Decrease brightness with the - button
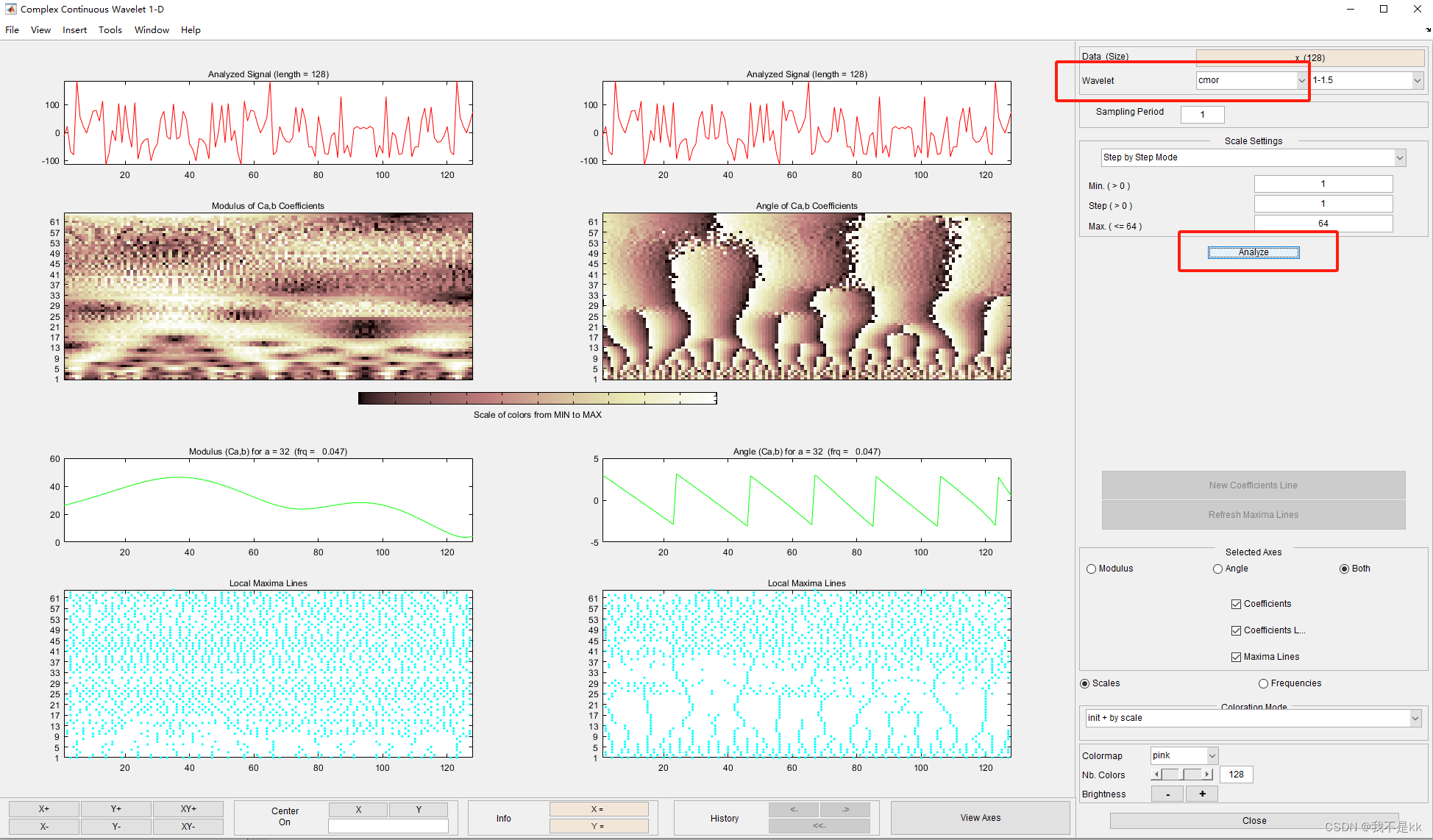 [x=1167, y=794]
